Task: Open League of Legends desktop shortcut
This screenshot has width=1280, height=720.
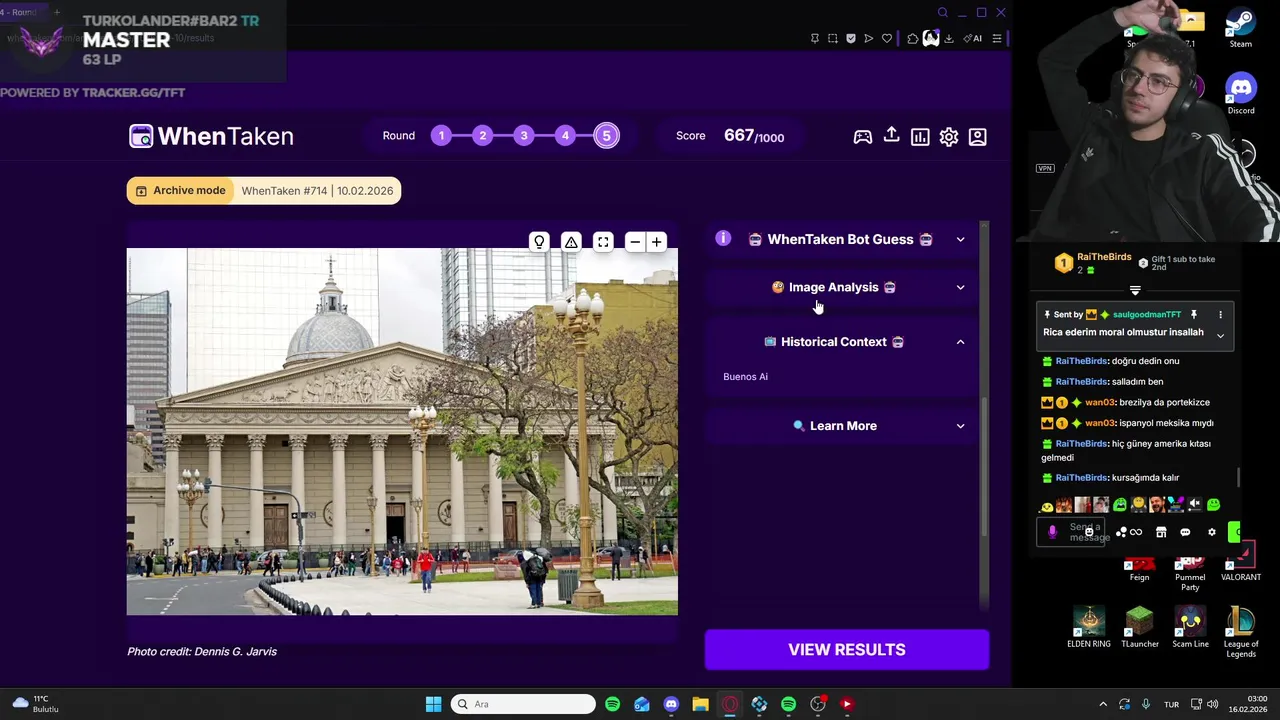Action: pyautogui.click(x=1241, y=632)
